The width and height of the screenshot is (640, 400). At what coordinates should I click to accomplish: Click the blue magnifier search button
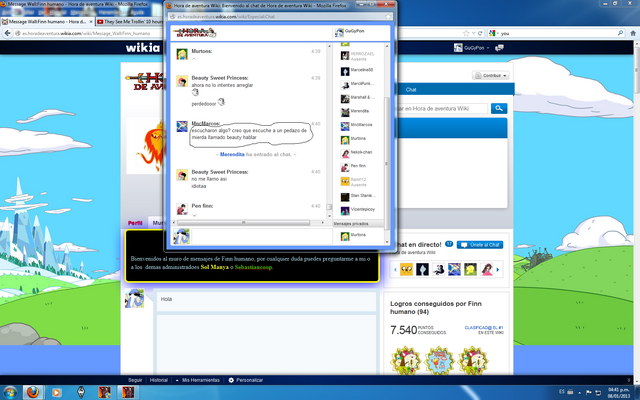pos(499,108)
